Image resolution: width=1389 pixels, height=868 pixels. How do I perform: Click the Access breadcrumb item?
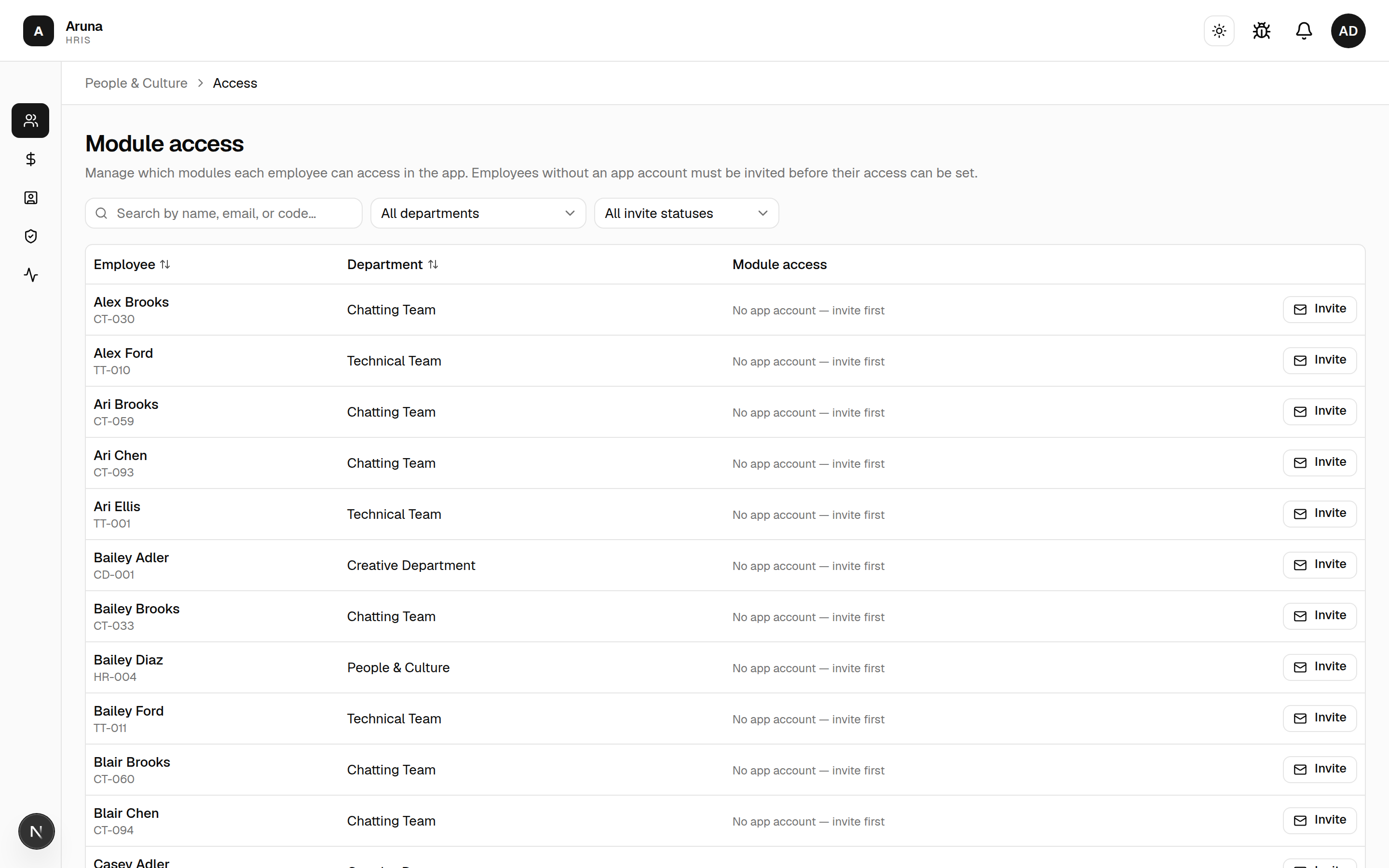[235, 83]
